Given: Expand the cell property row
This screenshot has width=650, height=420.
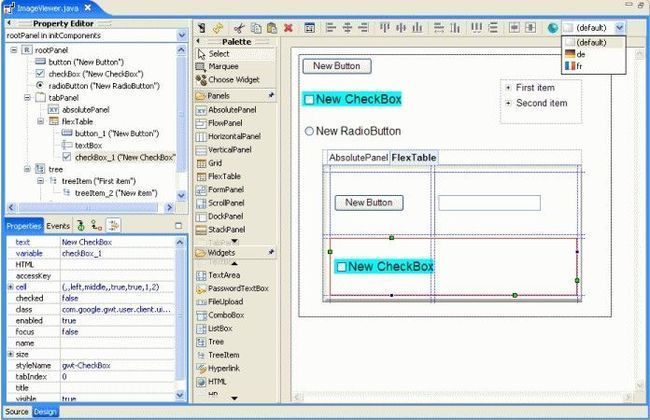Looking at the screenshot, I should (10, 287).
